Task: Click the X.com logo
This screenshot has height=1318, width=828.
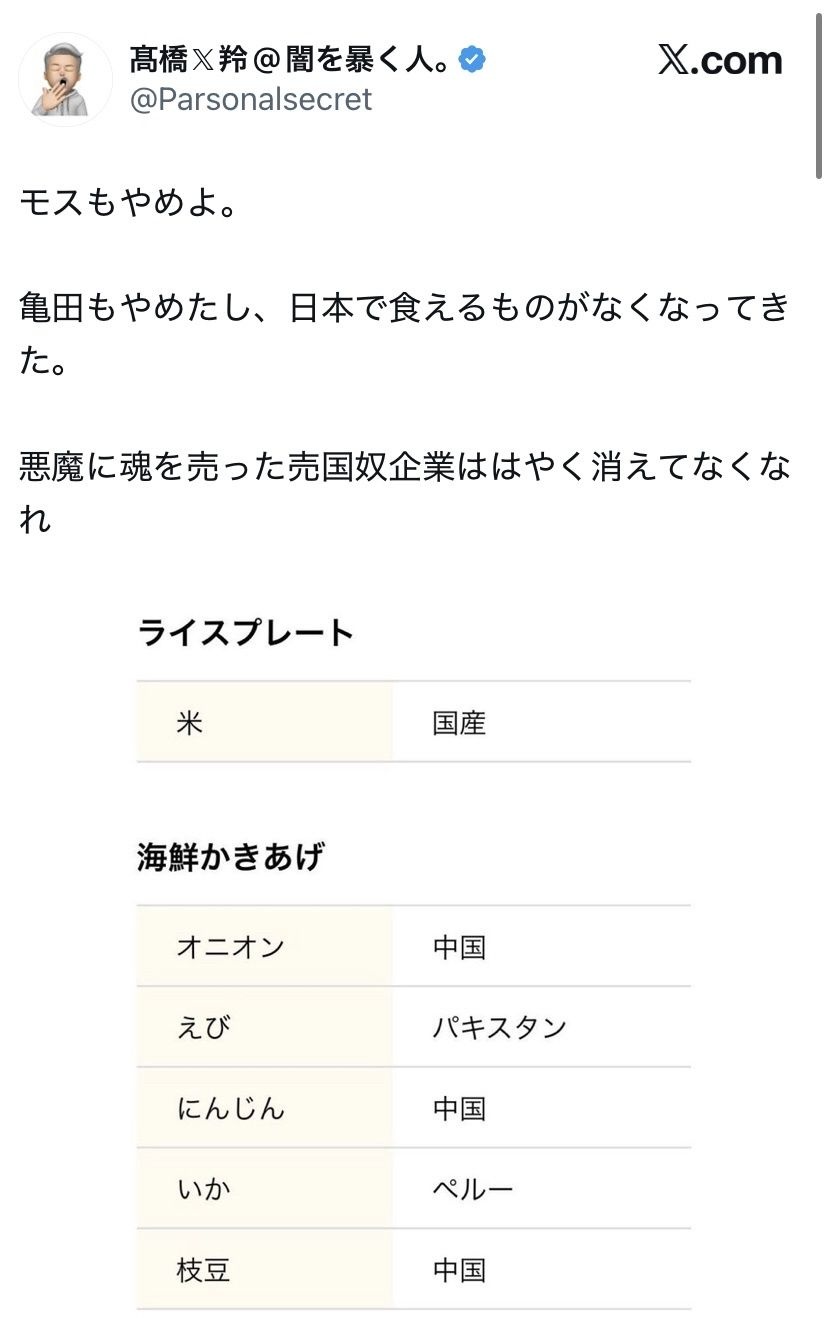Action: pos(720,61)
